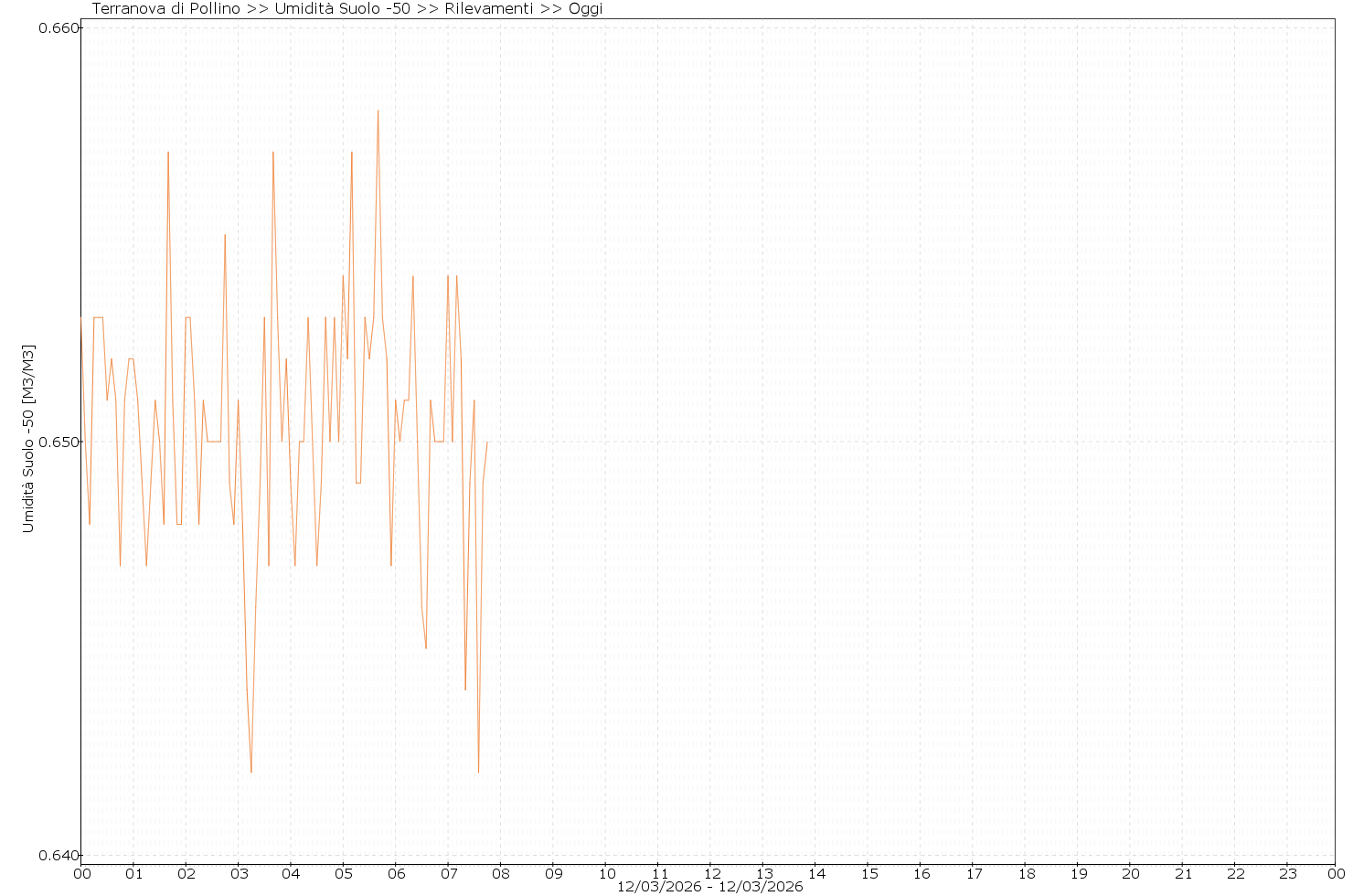The height and width of the screenshot is (896, 1353).
Task: Click the date range label '12/03/2026 - 12/03/2026'
Action: point(709,887)
